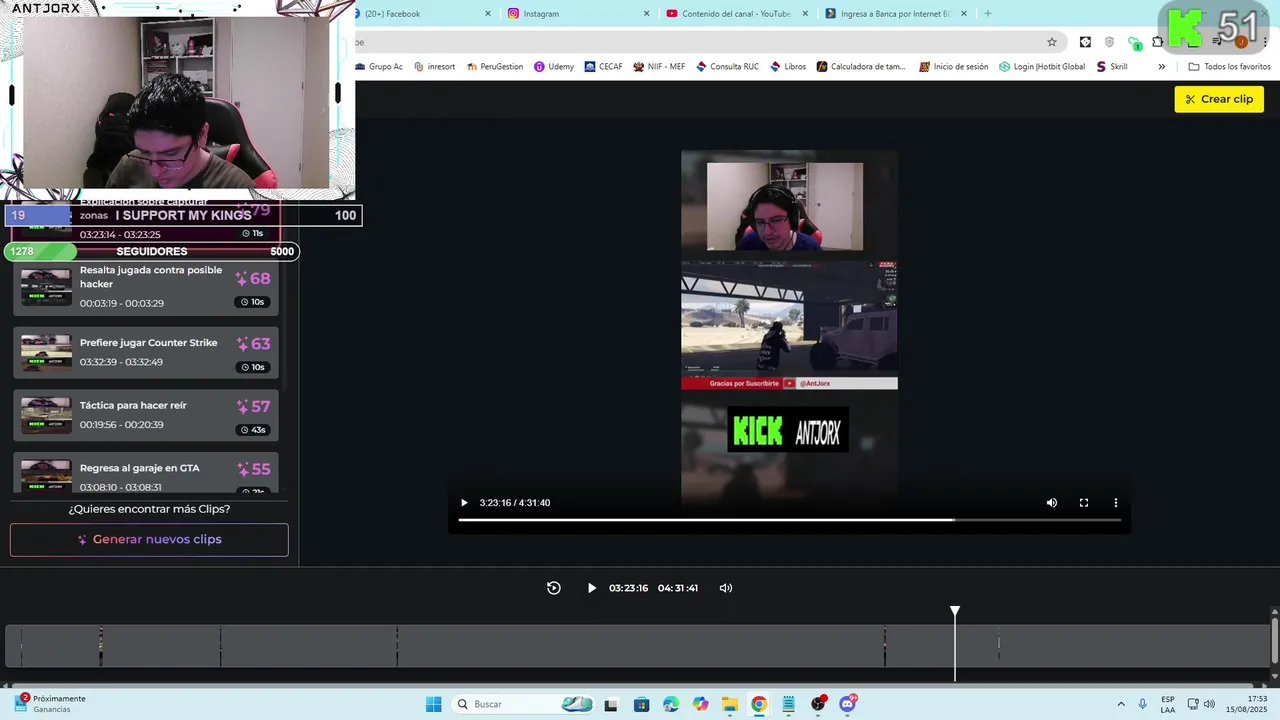Click the system tray volume icon
Image resolution: width=1280 pixels, height=720 pixels.
(1209, 704)
